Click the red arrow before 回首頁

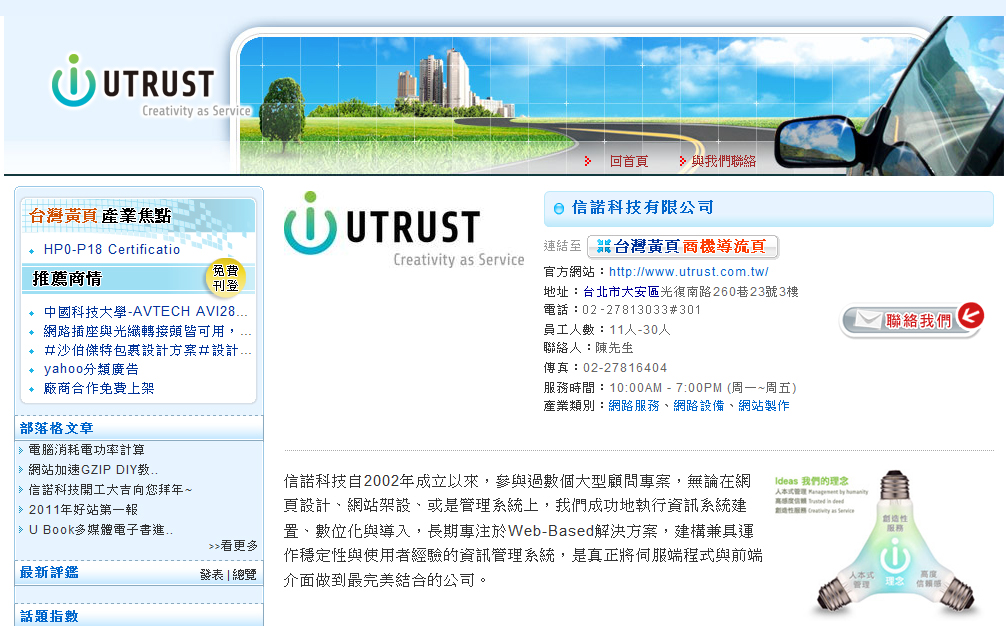pyautogui.click(x=588, y=161)
